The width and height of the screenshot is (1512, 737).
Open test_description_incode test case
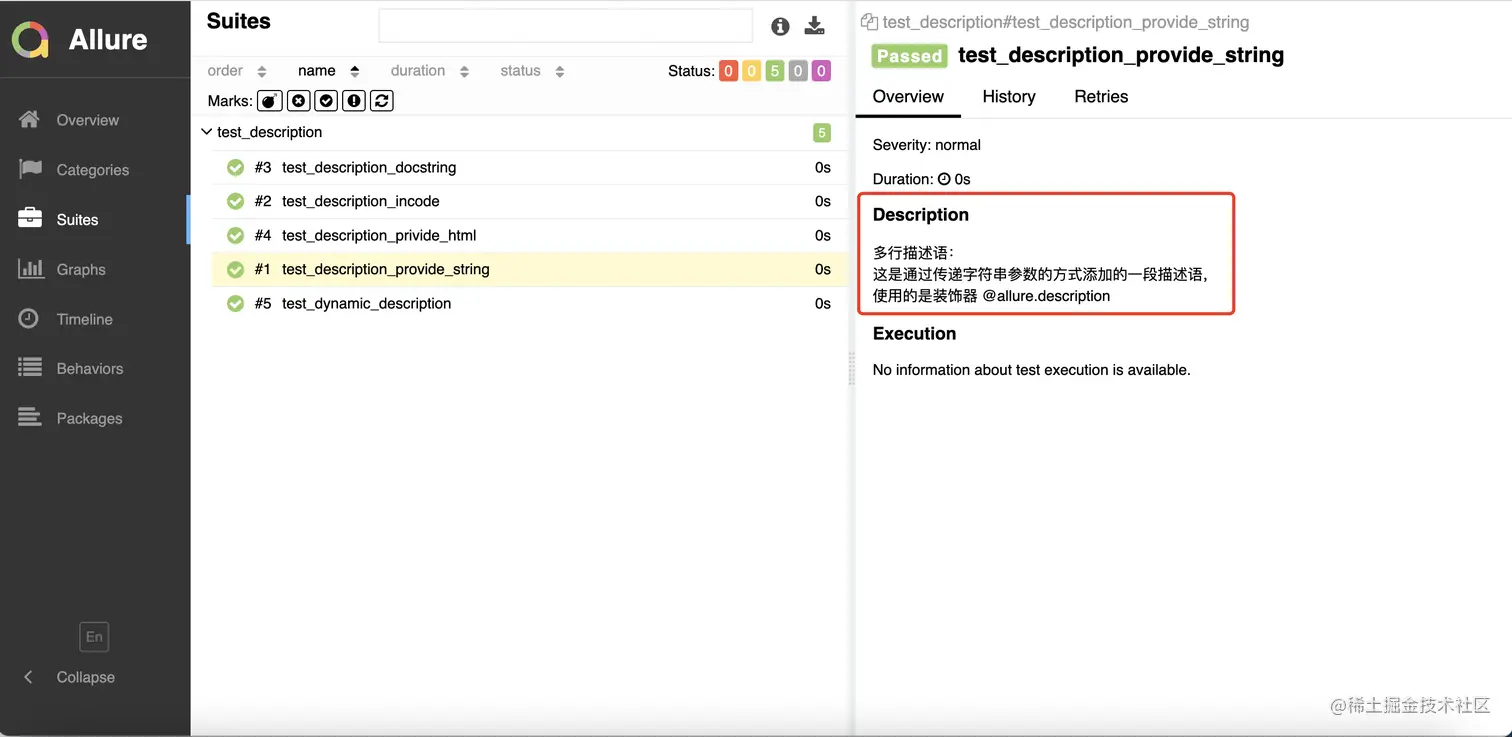click(530, 202)
